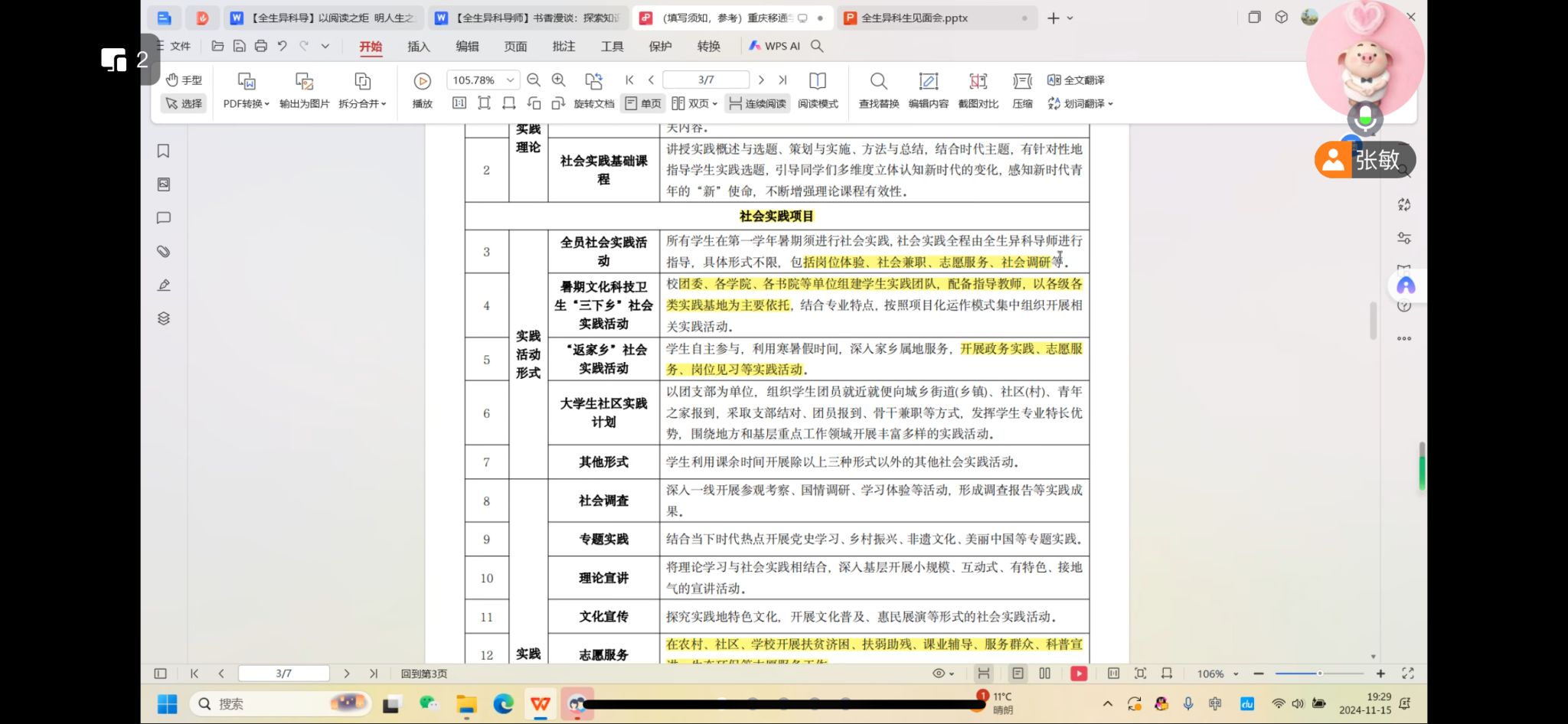The width and height of the screenshot is (1568, 724).
Task: Switch to the 批注 ribbon tab
Action: click(x=563, y=46)
